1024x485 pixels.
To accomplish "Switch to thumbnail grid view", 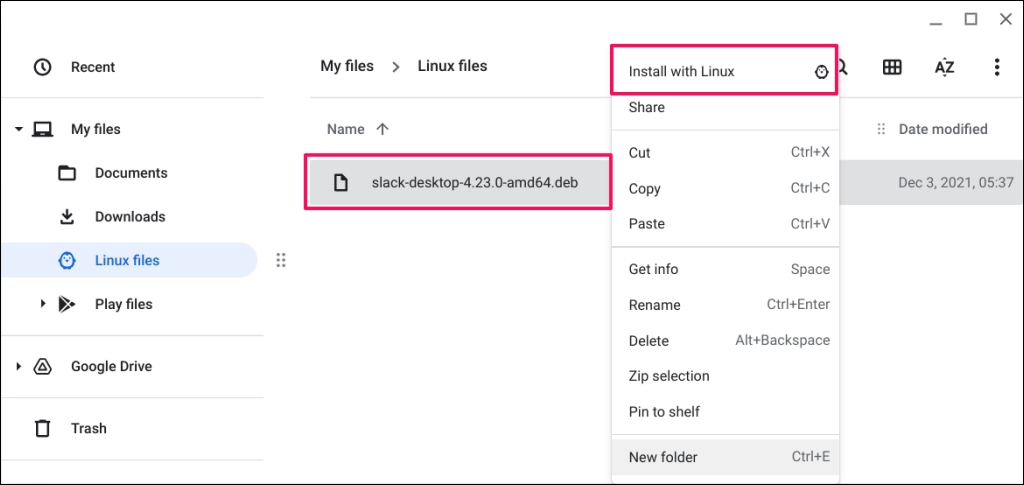I will click(892, 67).
